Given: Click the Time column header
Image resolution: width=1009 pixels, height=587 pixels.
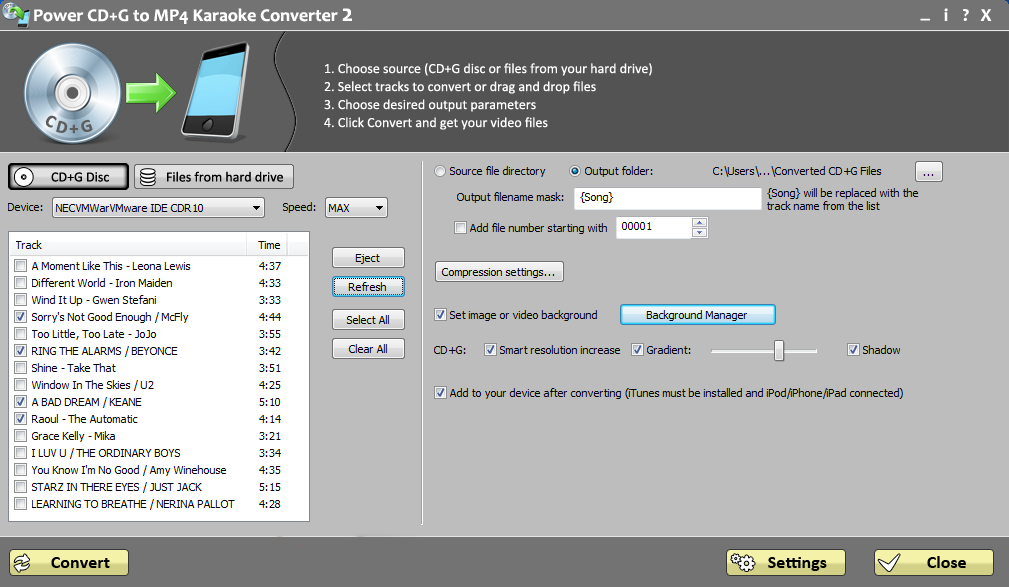Looking at the screenshot, I should click(x=268, y=245).
